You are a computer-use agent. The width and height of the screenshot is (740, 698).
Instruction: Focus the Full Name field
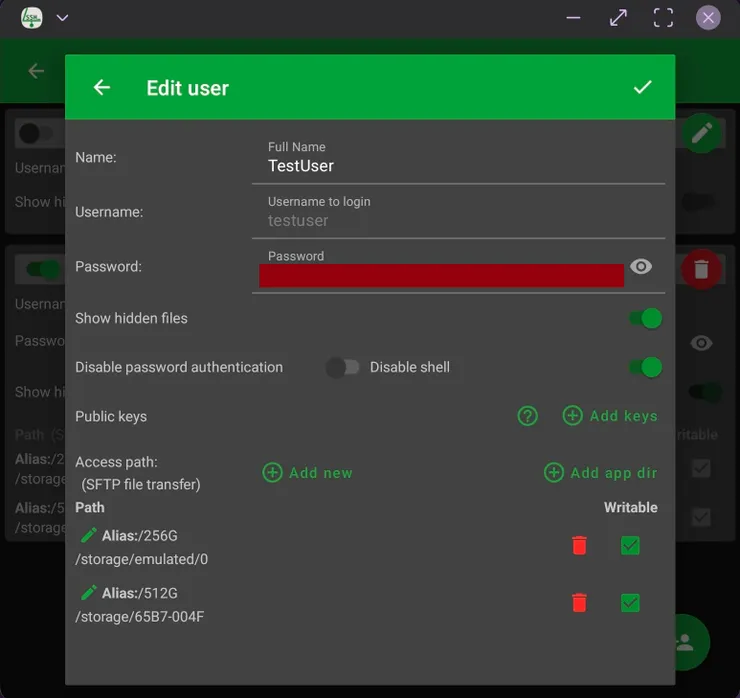[458, 162]
